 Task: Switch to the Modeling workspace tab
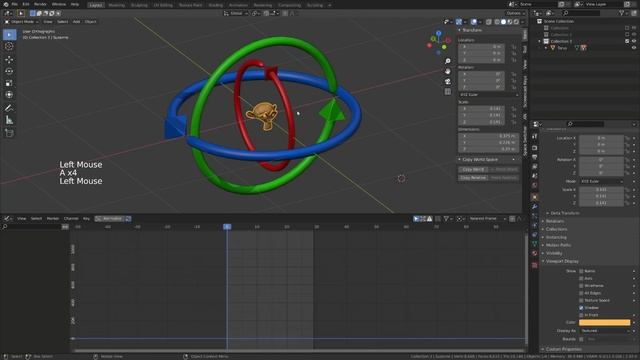pyautogui.click(x=117, y=5)
